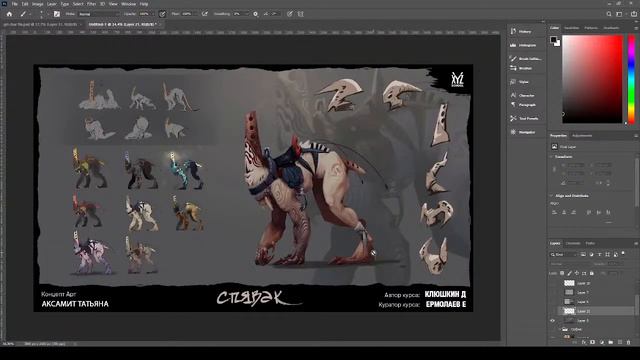Screen dimensions: 640x360
Task: Switch to the Gradients tab
Action: 611,28
